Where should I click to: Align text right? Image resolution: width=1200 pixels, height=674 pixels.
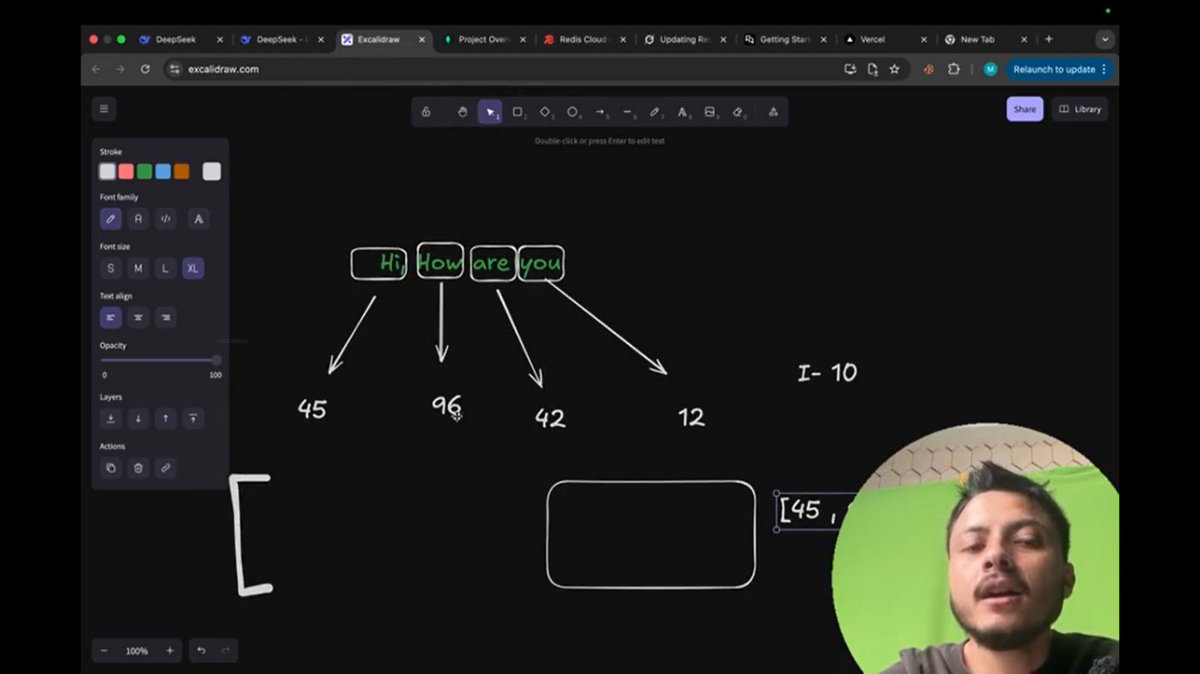(166, 317)
